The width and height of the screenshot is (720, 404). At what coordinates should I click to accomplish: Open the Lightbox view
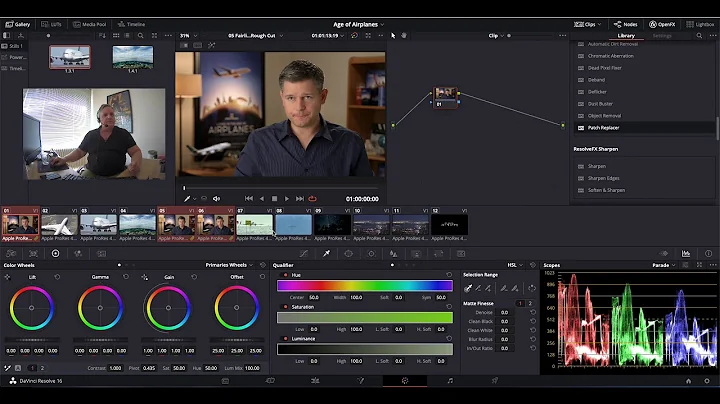[x=700, y=24]
